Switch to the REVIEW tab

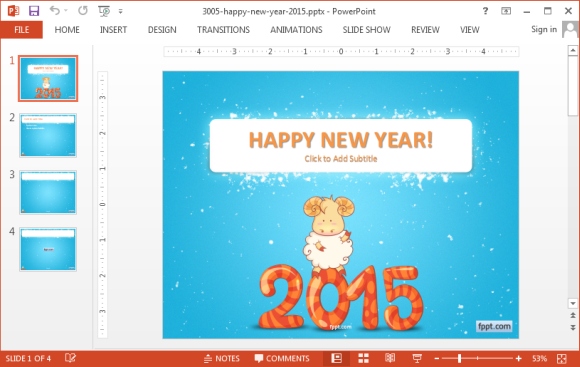click(x=425, y=30)
